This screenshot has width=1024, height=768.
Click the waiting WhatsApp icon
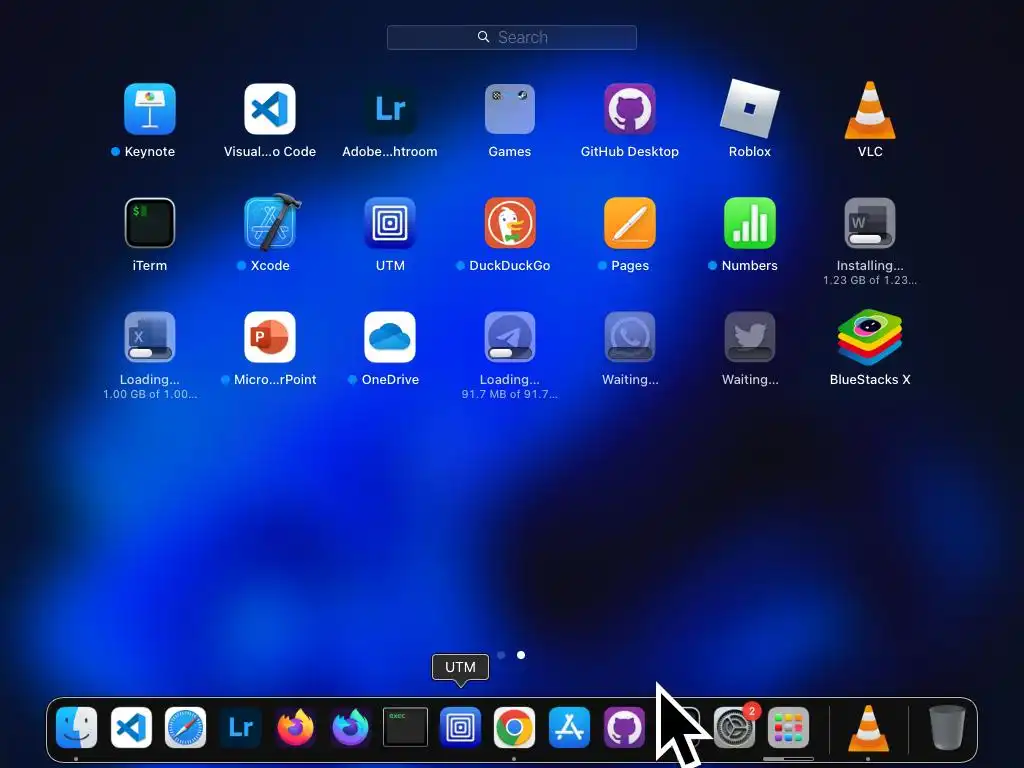pos(630,337)
